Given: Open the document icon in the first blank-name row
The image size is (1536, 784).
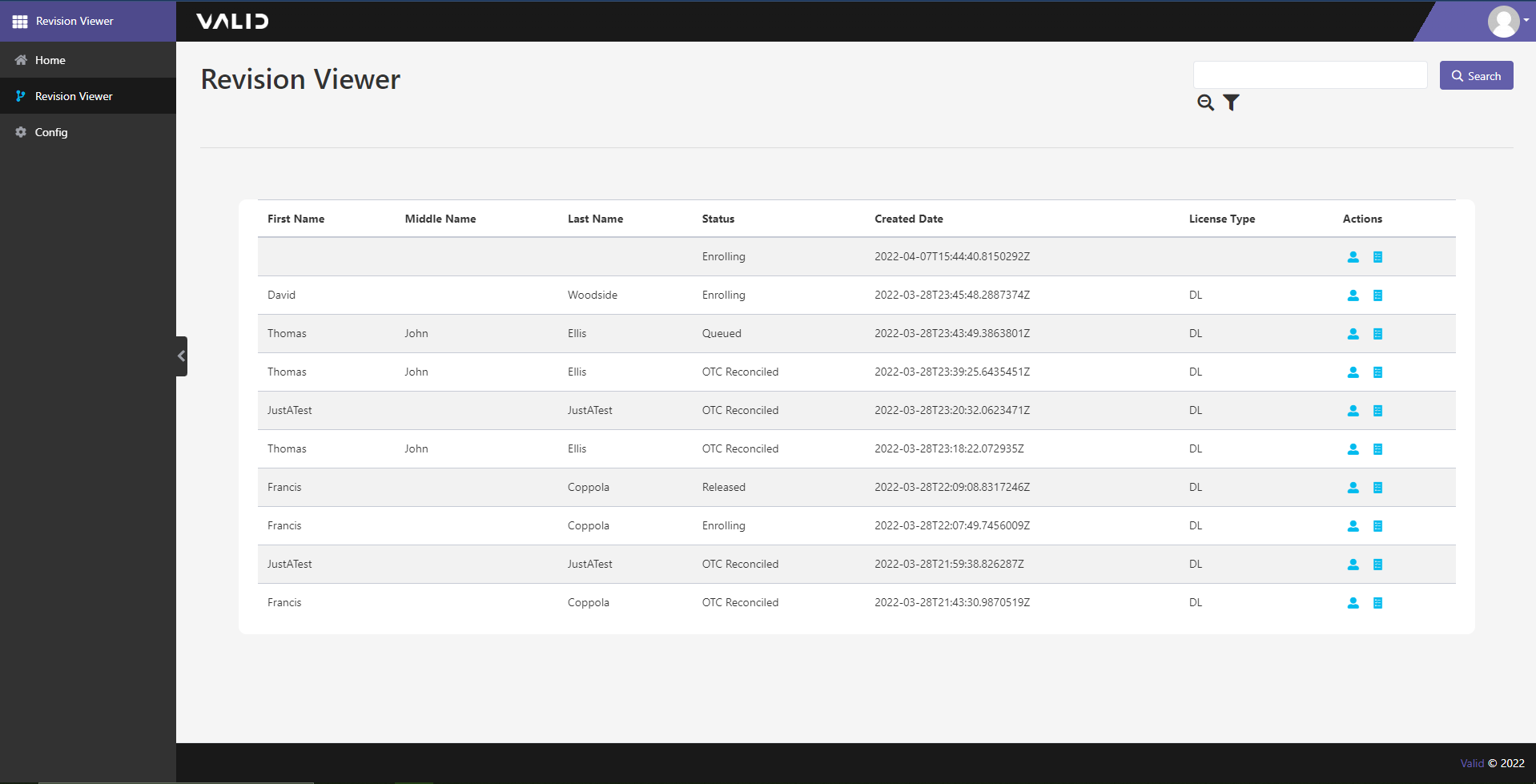Looking at the screenshot, I should tap(1377, 257).
